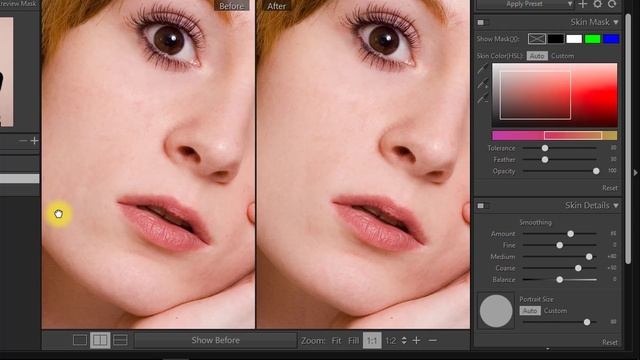Reset the Skin Details settings

pyautogui.click(x=610, y=342)
